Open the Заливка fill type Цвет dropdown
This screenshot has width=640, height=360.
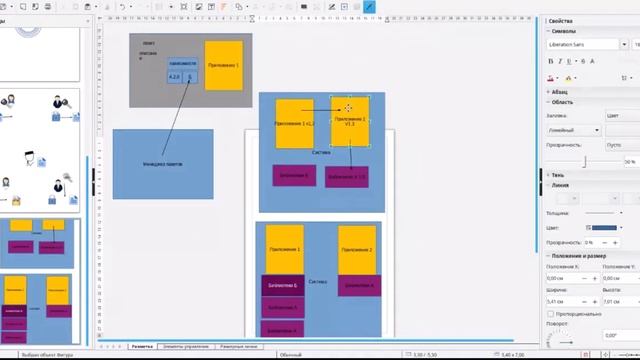[x=622, y=116]
